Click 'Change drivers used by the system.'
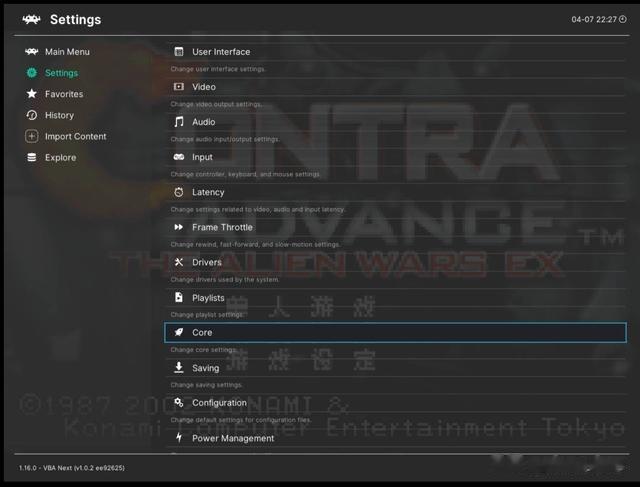The height and width of the screenshot is (487, 640). [x=225, y=280]
